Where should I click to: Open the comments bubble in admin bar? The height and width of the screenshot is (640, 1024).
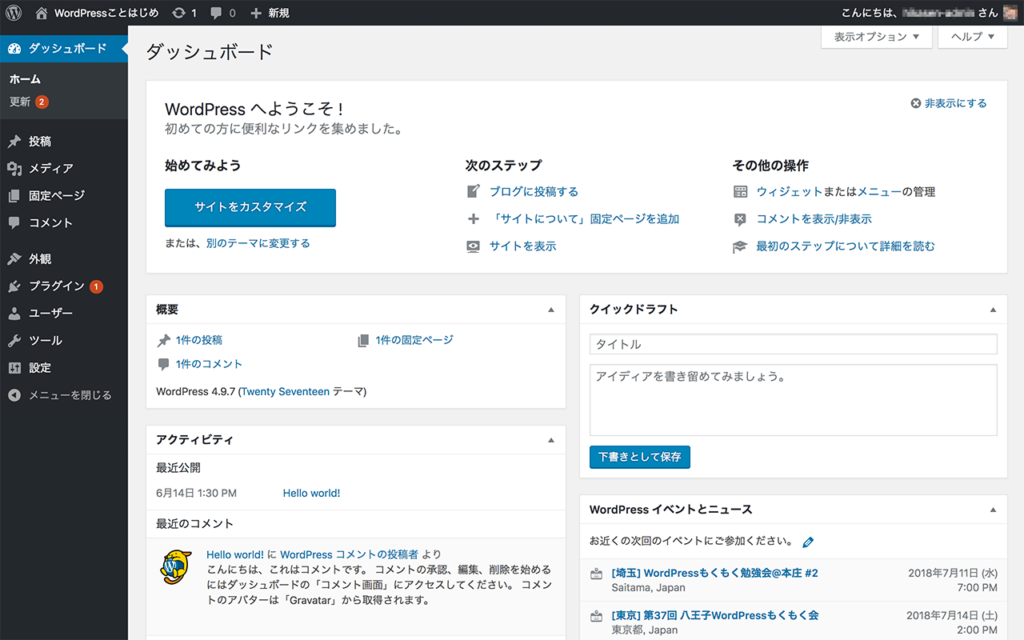point(216,13)
